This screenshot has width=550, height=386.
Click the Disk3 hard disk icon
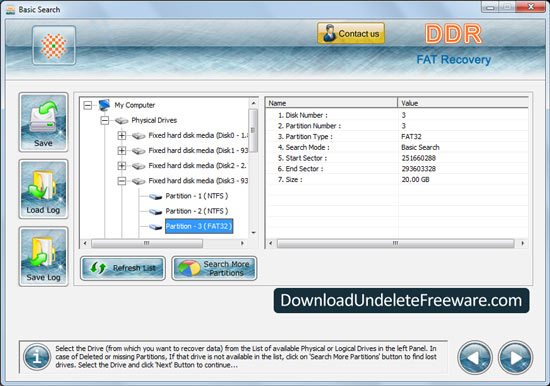(139, 181)
